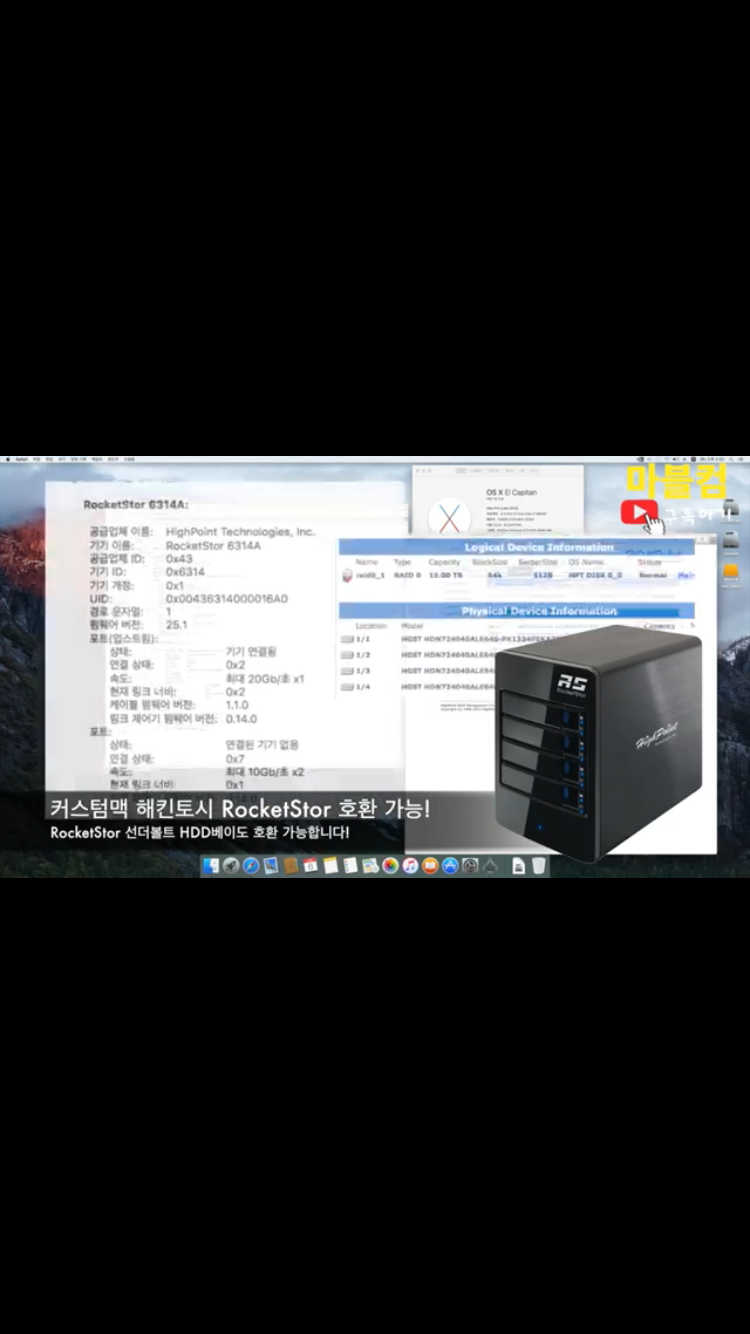Click the raid0_1 logical device icon

coord(346,576)
